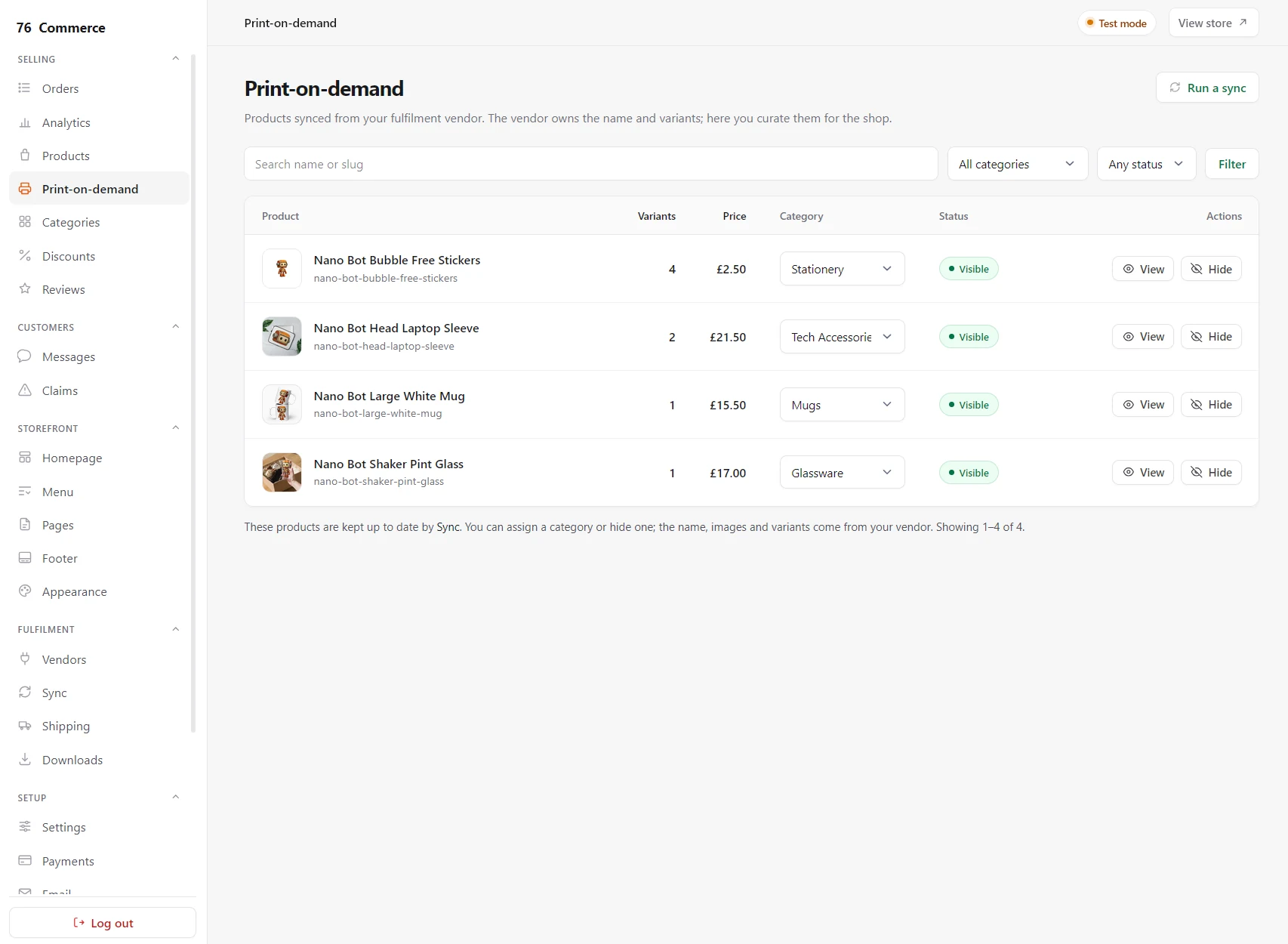
Task: Collapse the STOREFRONT sidebar section
Action: 175,428
